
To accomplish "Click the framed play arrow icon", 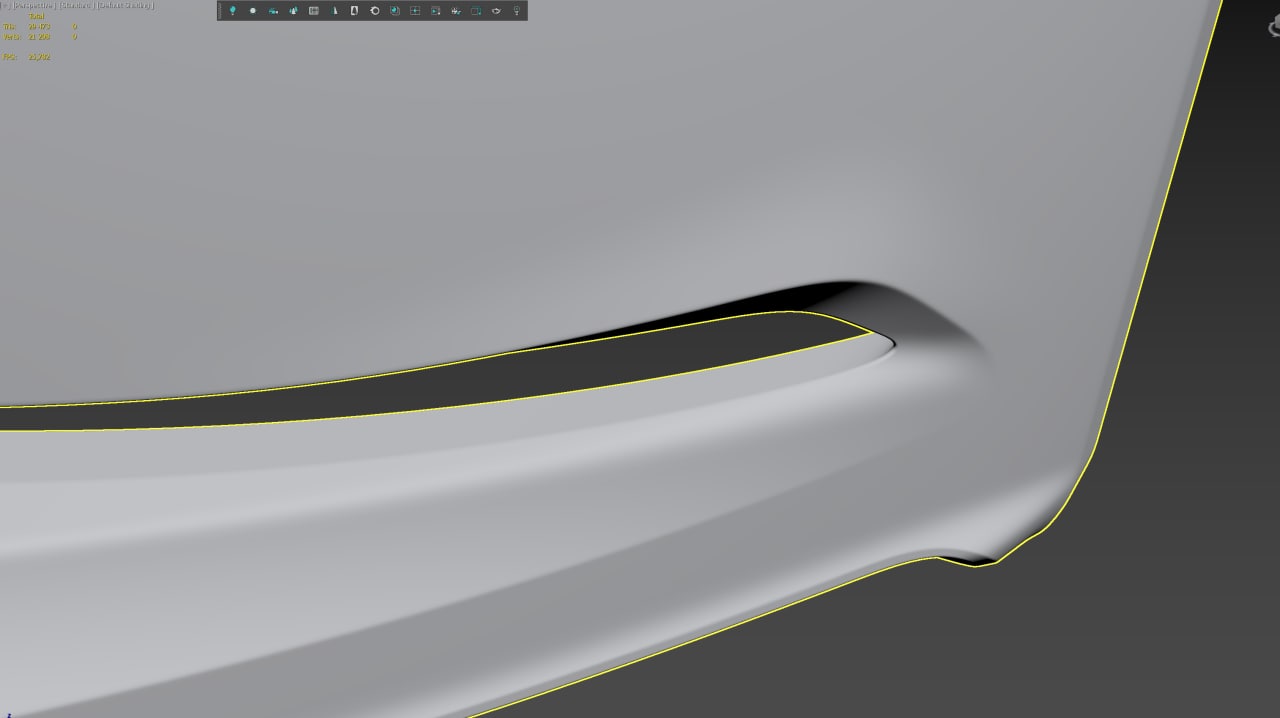I will (x=436, y=11).
